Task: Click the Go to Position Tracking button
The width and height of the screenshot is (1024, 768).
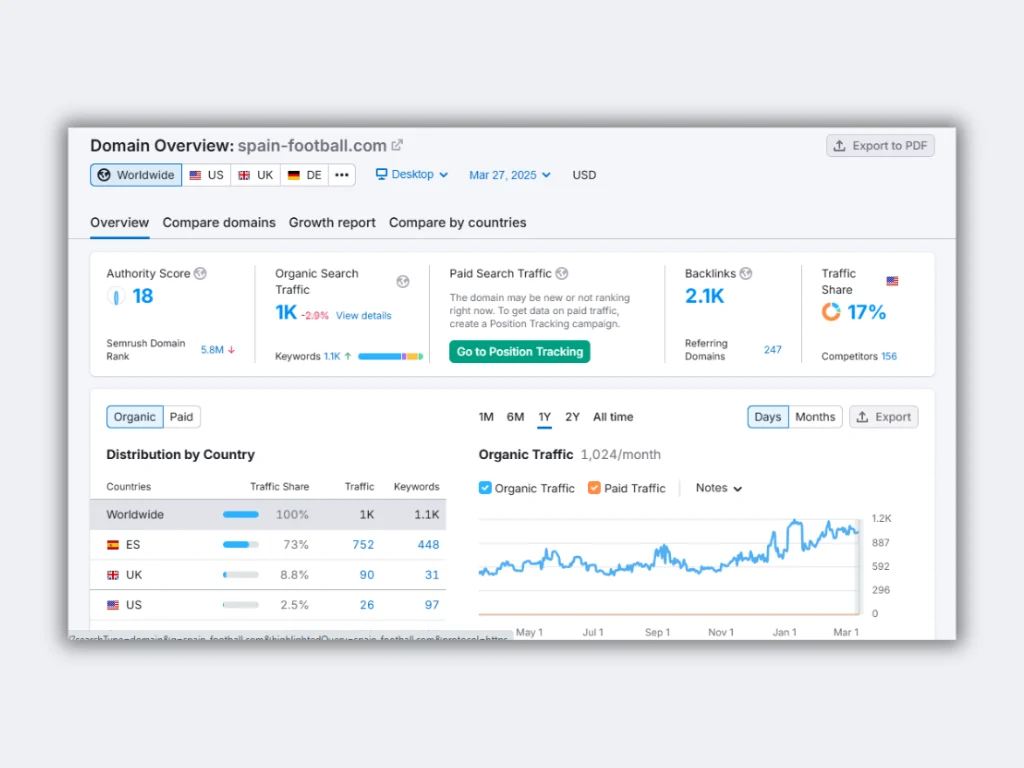Action: 519,351
